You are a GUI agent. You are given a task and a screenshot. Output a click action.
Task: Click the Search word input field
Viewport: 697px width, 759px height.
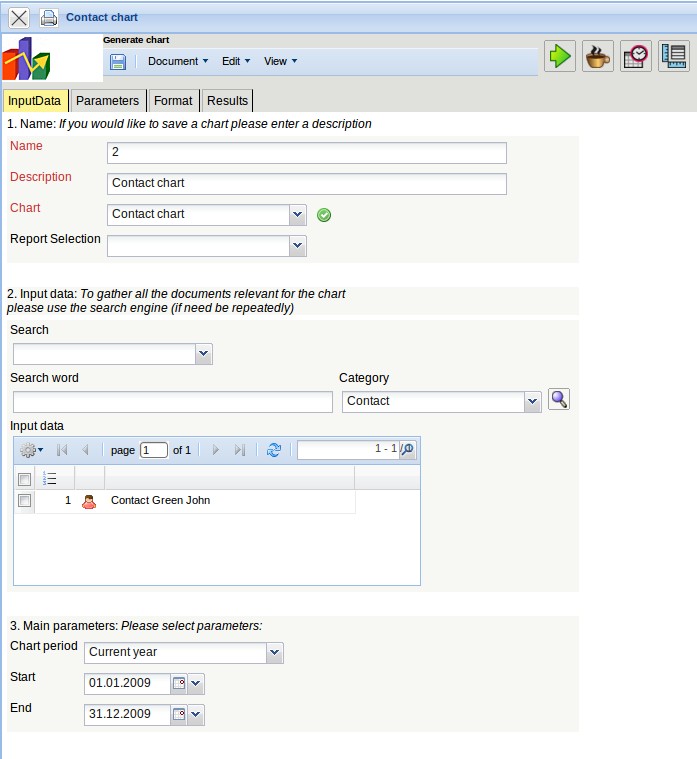click(172, 402)
